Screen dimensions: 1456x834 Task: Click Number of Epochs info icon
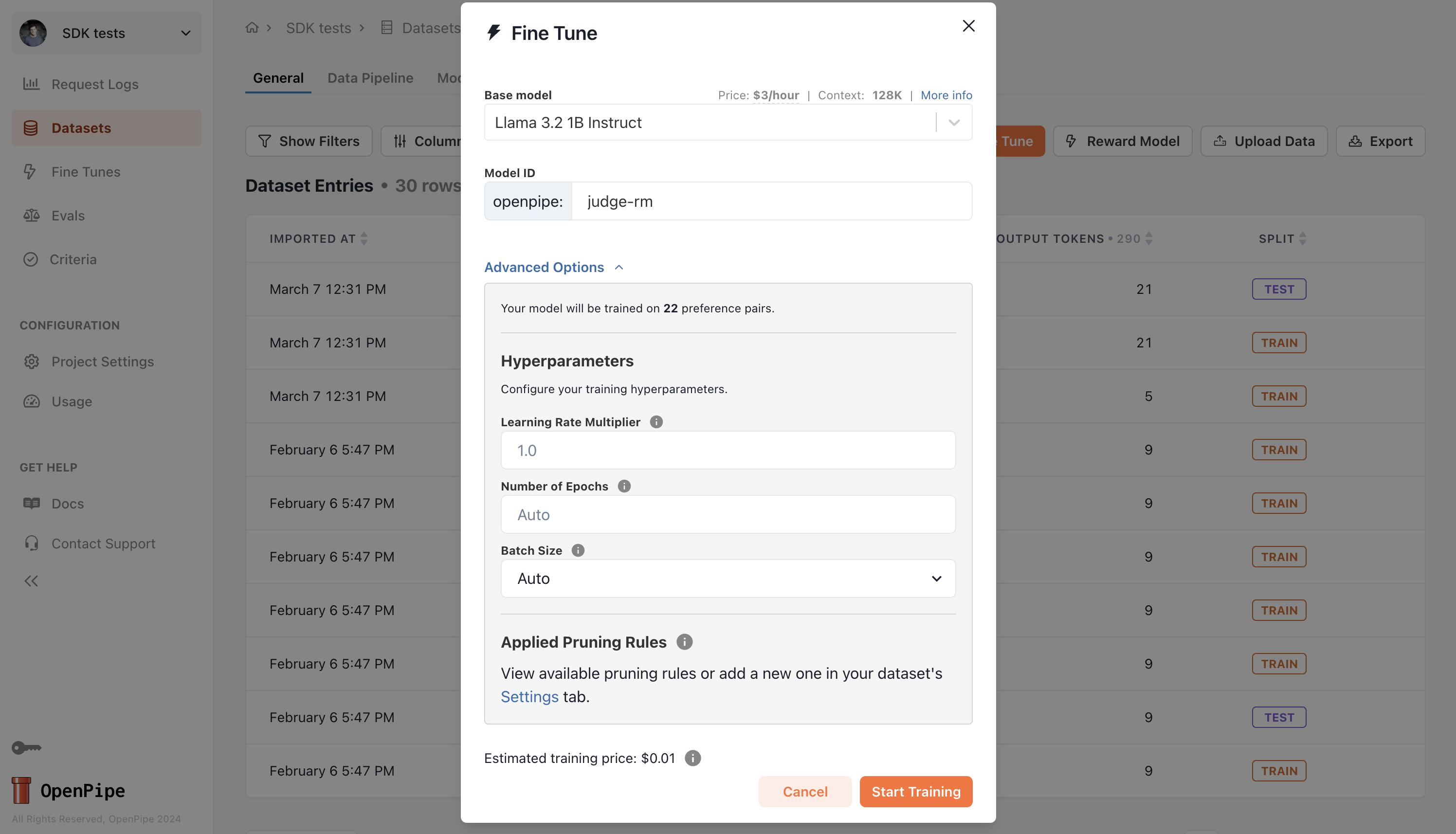tap(624, 486)
